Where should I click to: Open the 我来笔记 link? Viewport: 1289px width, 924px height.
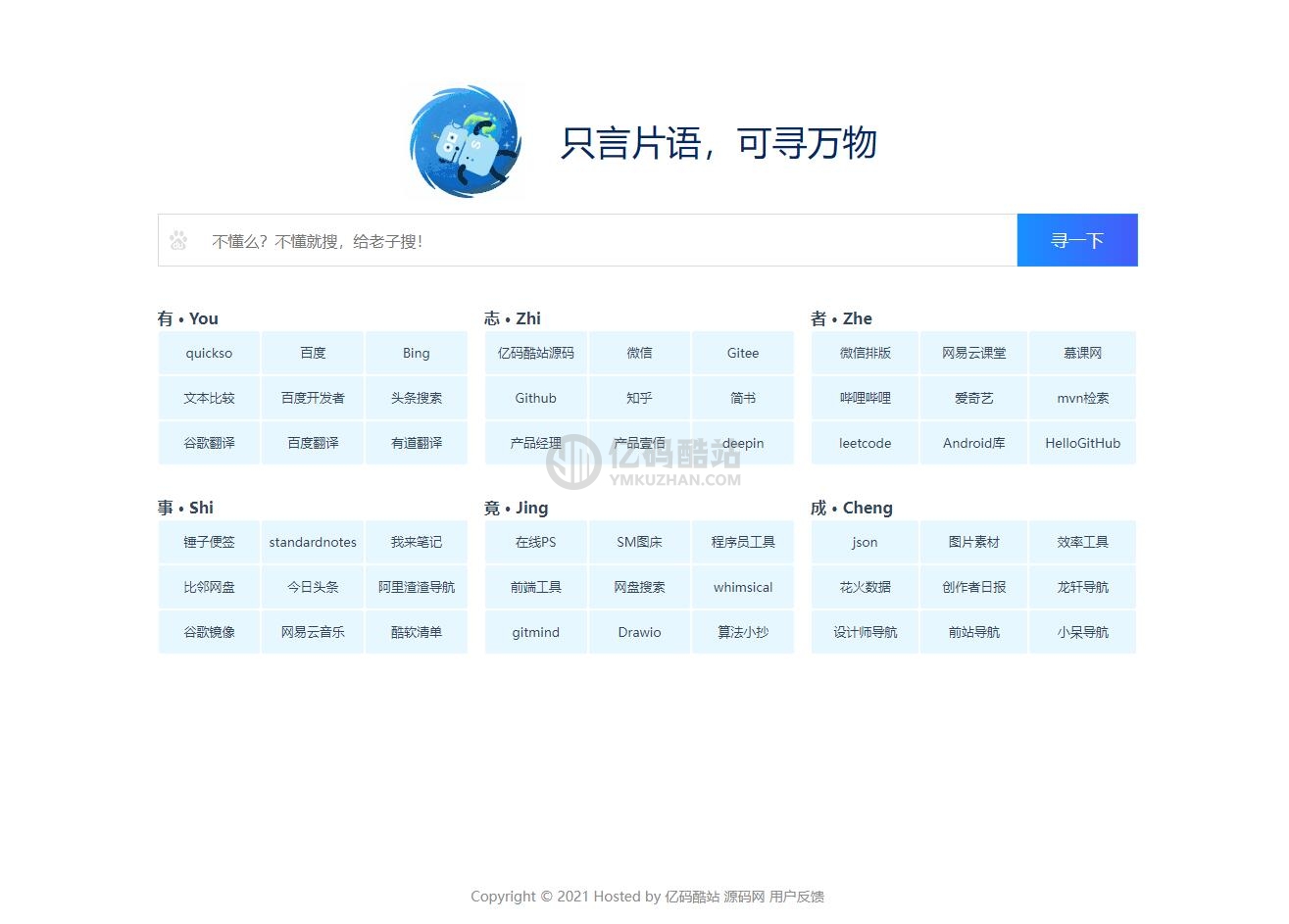[417, 542]
